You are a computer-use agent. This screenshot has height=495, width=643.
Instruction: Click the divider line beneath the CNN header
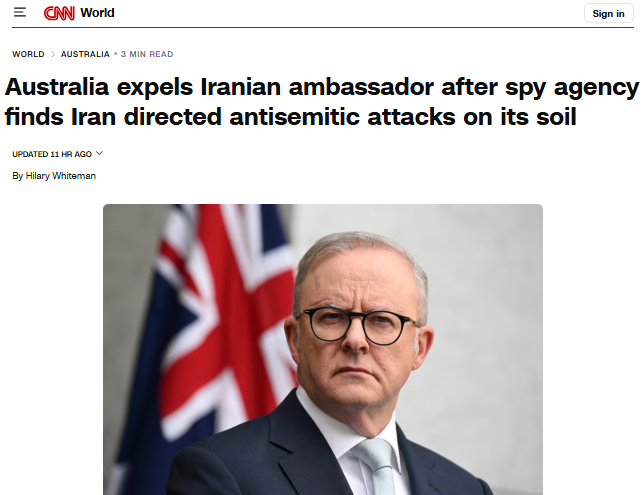(323, 27)
